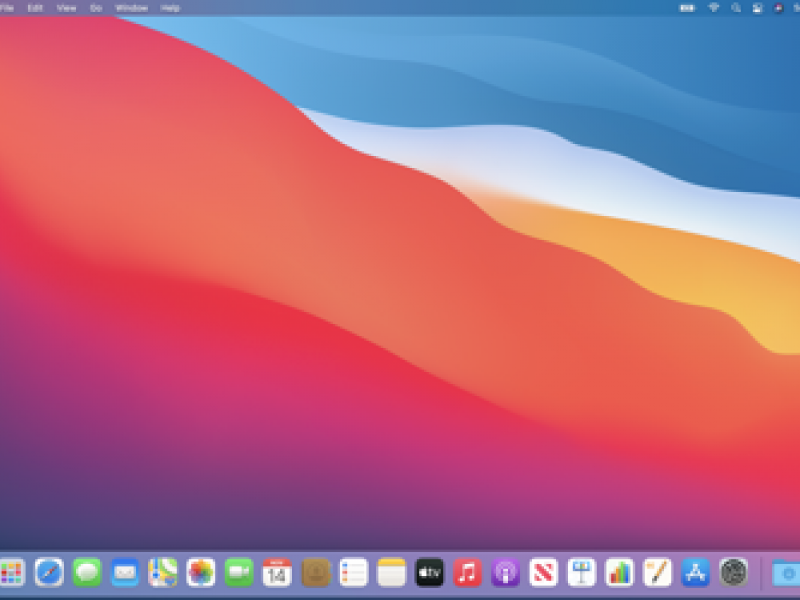Open the App Store from the Dock

pyautogui.click(x=695, y=572)
